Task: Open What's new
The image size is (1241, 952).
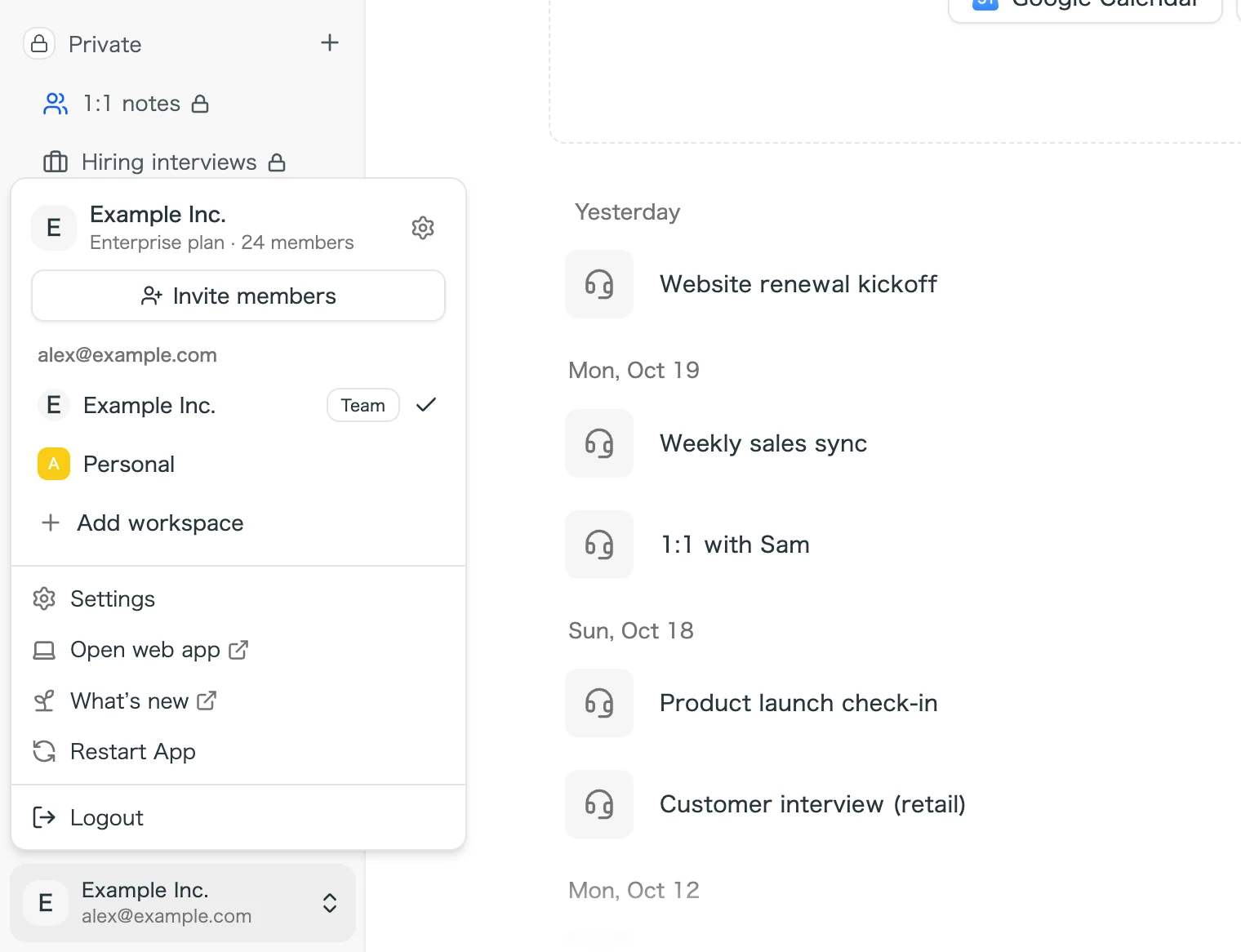Action: 238,701
